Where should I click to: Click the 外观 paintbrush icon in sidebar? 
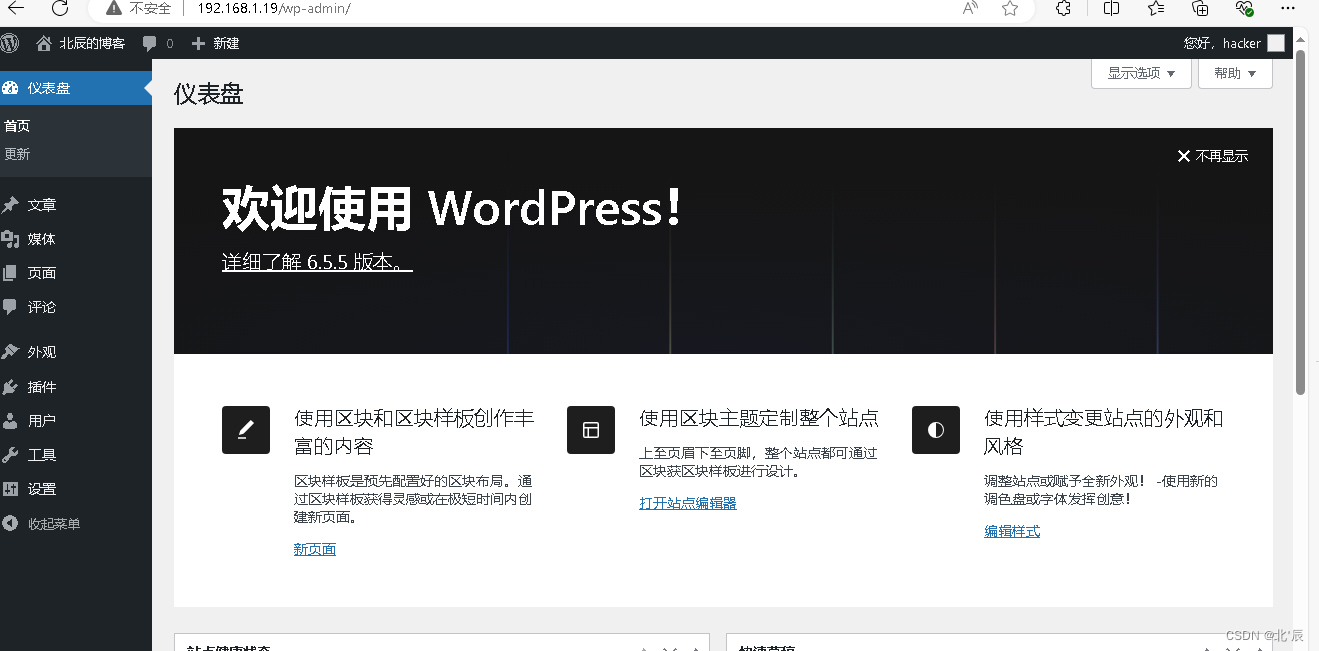(x=10, y=352)
